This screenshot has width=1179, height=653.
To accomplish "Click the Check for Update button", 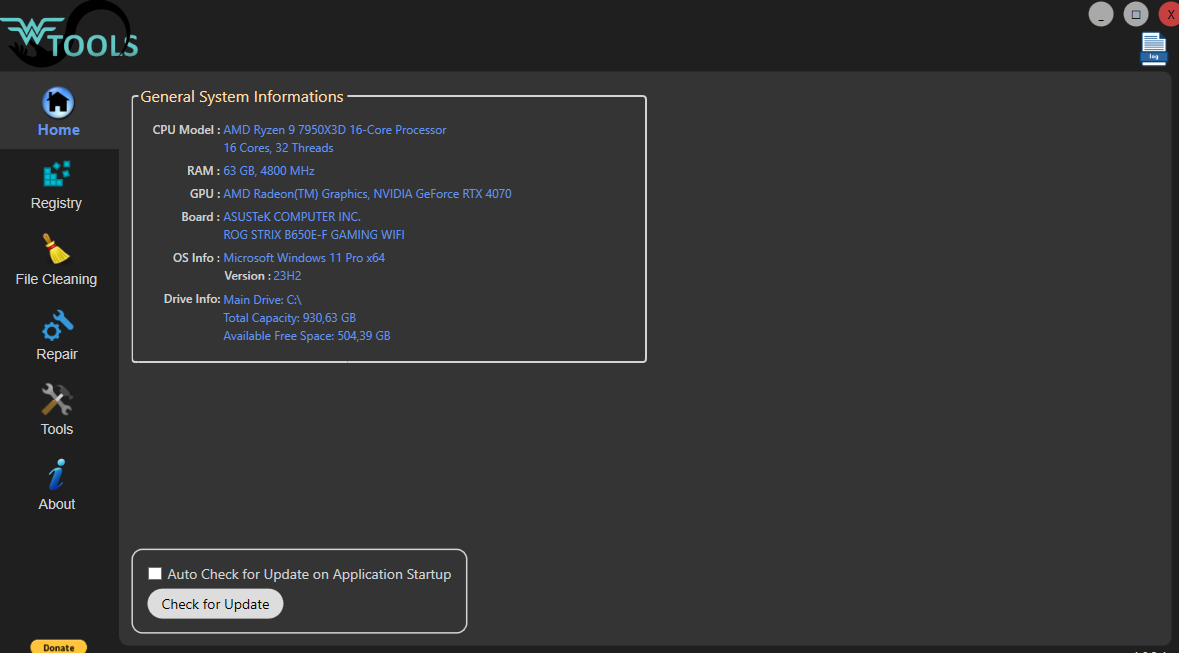I will tap(215, 604).
